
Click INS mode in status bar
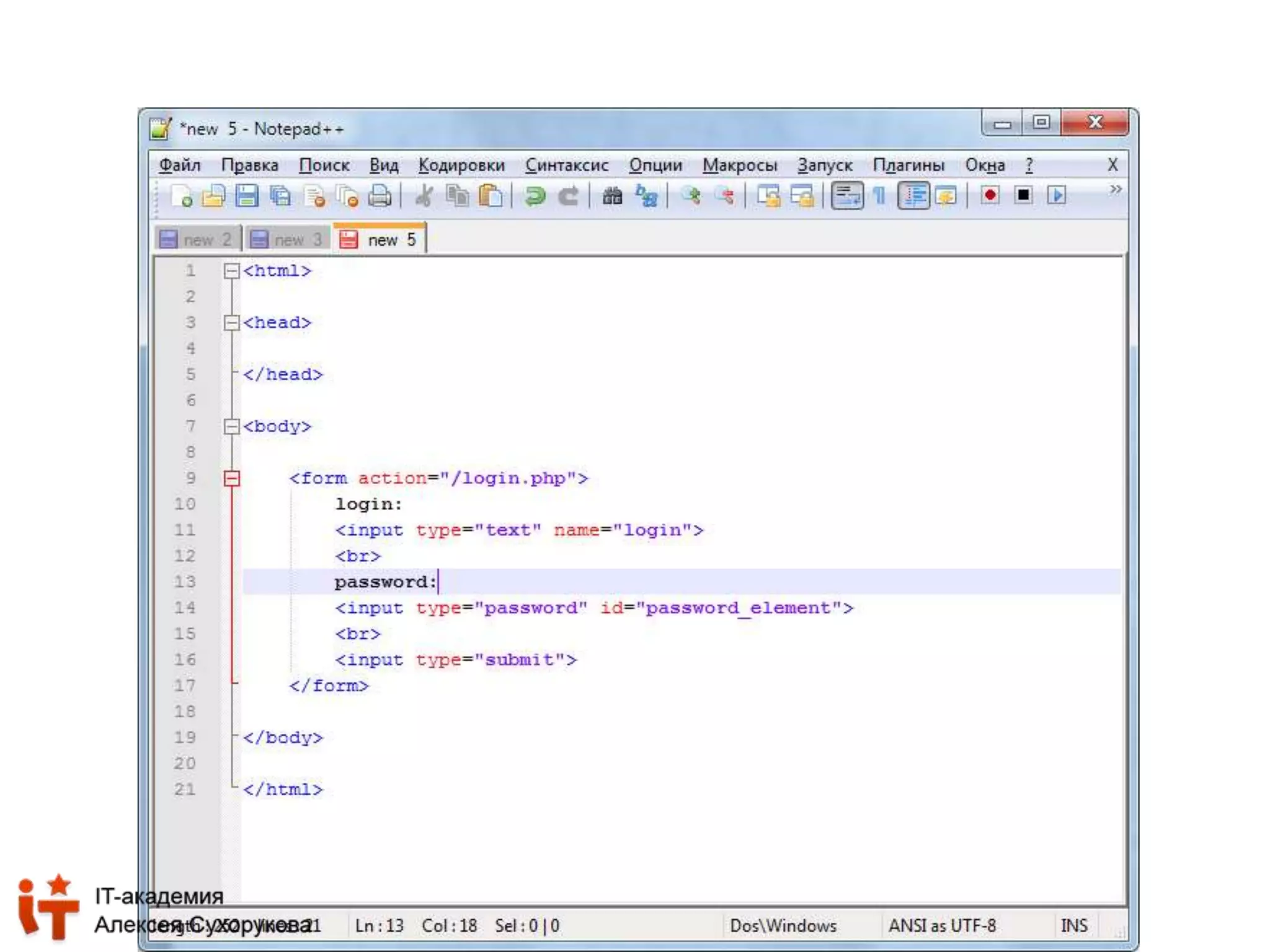pyautogui.click(x=1073, y=925)
